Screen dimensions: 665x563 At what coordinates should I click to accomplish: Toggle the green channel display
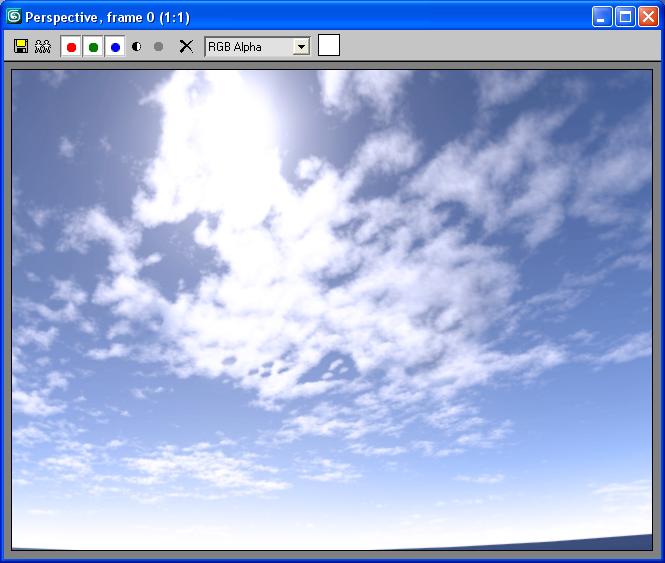click(93, 47)
